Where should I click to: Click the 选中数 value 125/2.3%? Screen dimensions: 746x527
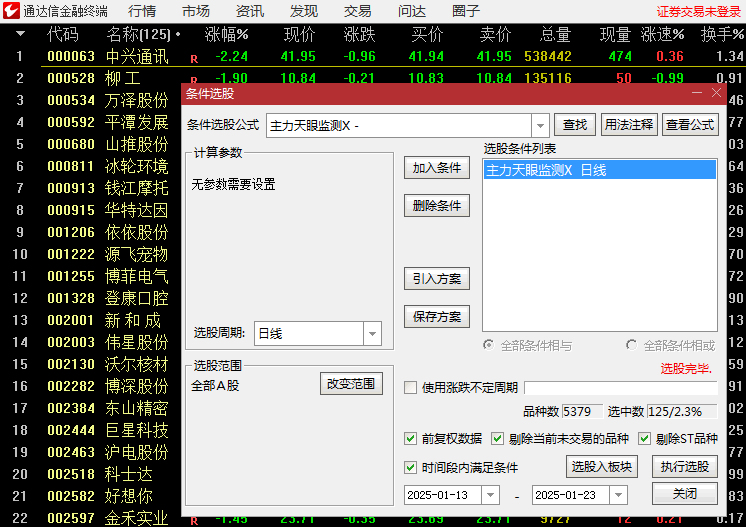tap(682, 411)
